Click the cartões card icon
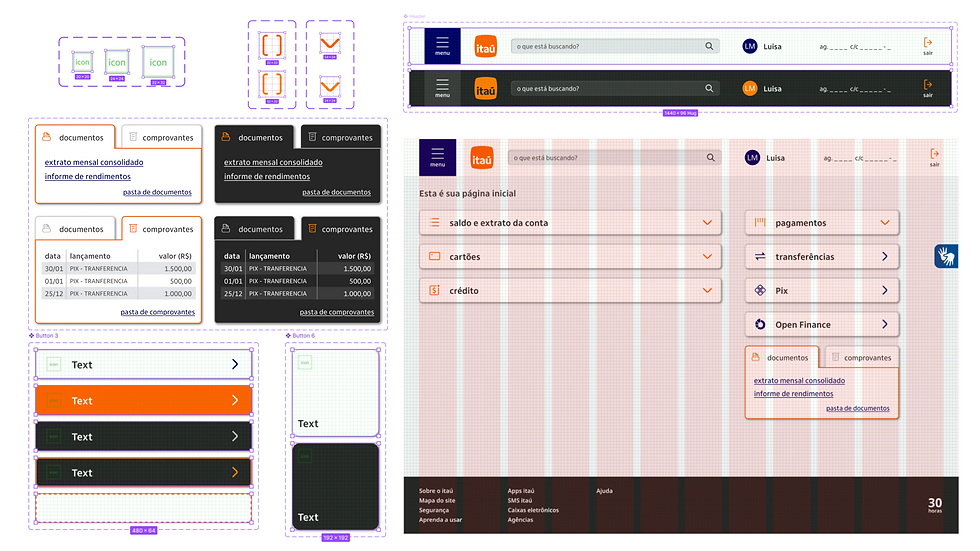Viewport: 980px width, 551px height. [x=434, y=256]
